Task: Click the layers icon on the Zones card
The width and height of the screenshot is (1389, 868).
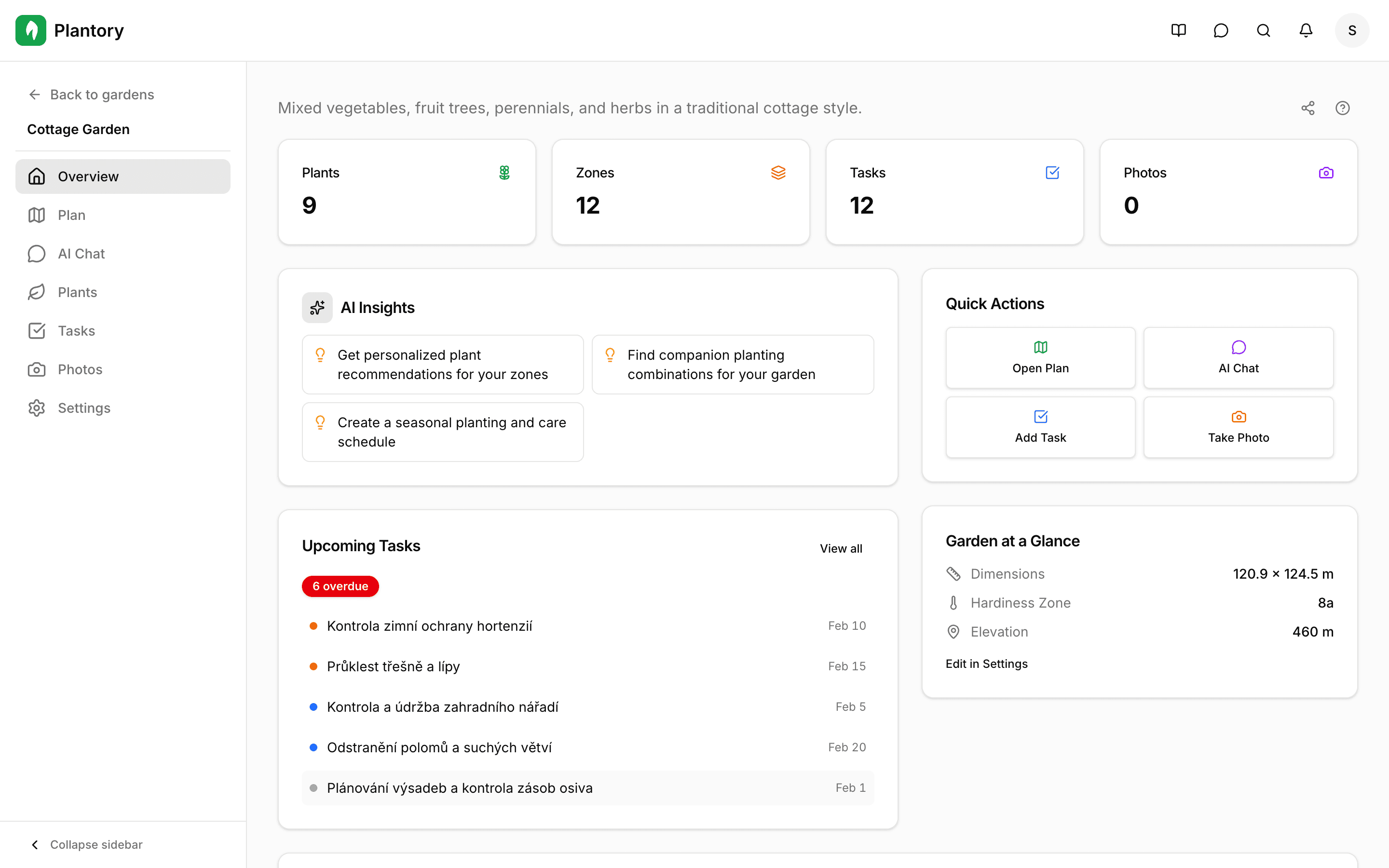Action: [x=778, y=172]
